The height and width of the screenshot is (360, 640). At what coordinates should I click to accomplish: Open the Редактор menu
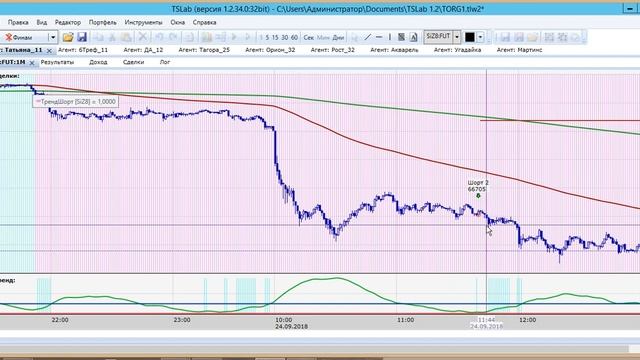coord(68,22)
